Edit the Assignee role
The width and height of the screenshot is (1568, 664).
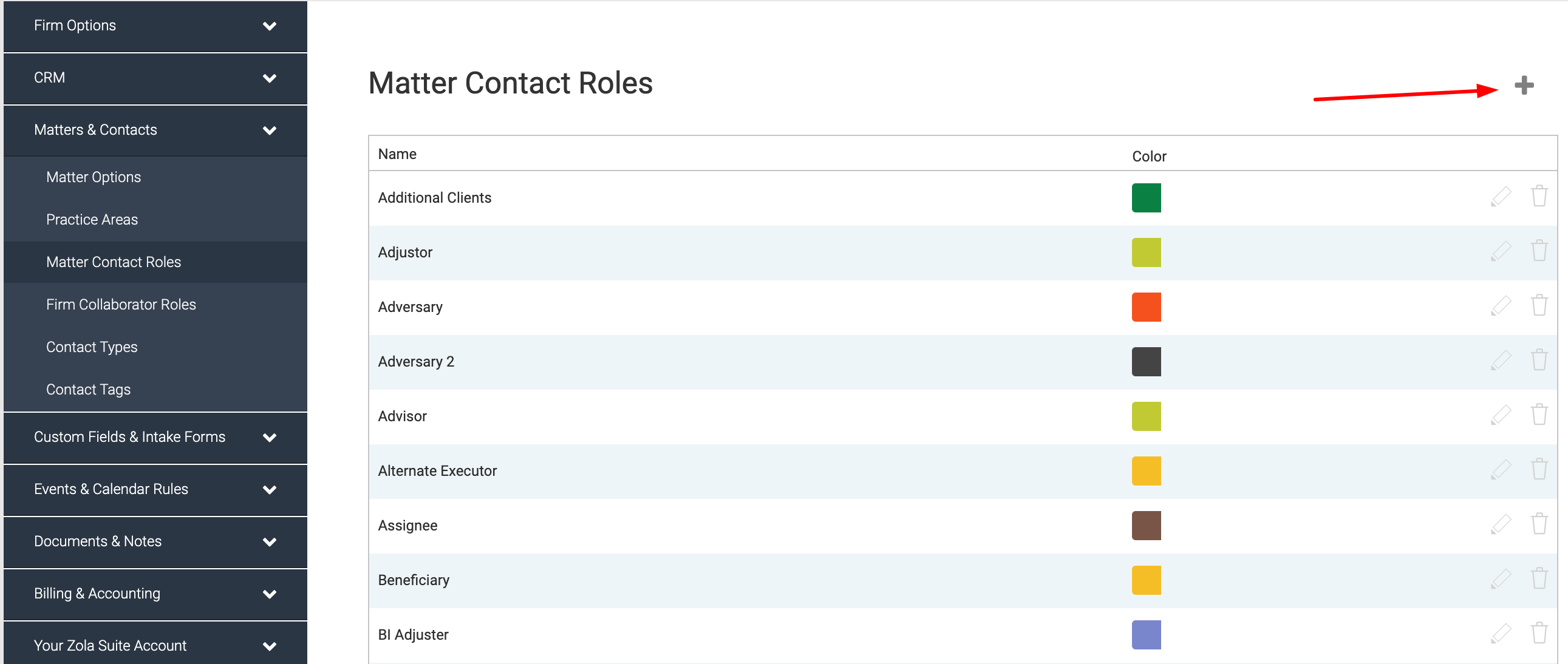point(1501,524)
